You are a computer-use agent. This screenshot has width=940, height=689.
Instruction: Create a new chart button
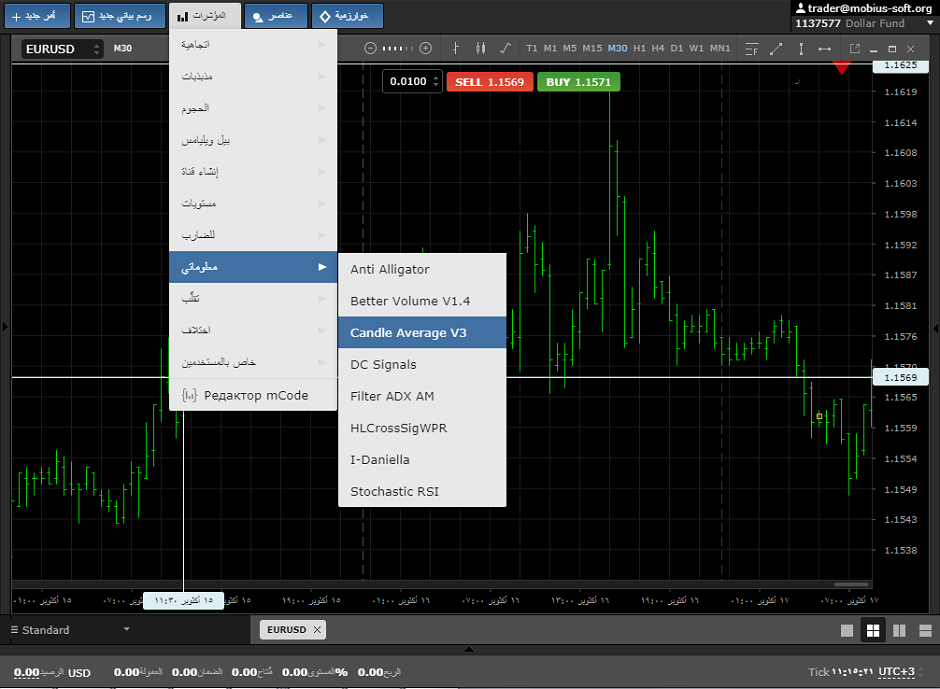coord(120,16)
